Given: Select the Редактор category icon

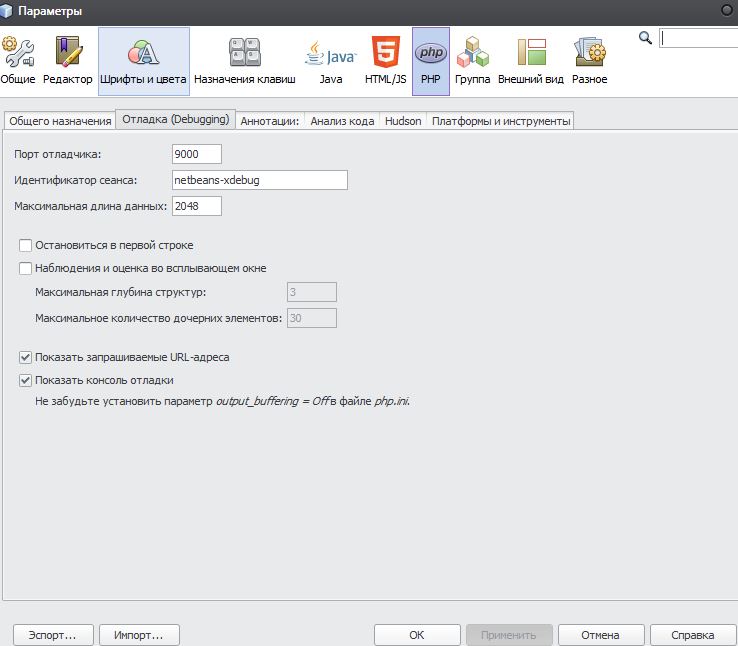Looking at the screenshot, I should click(x=68, y=60).
